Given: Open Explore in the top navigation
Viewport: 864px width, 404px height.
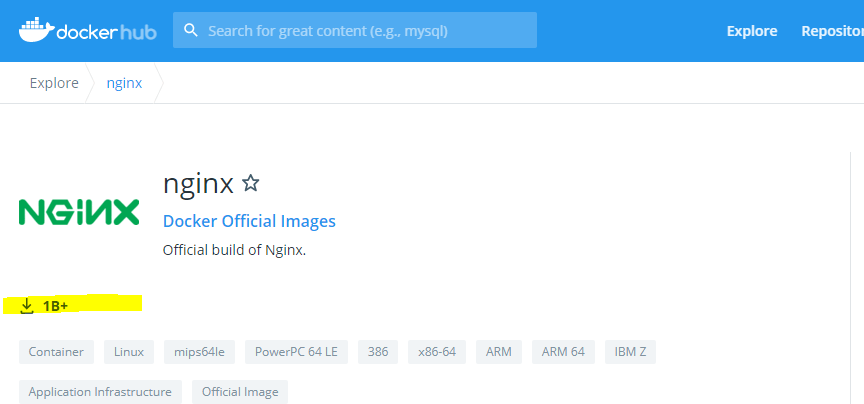Looking at the screenshot, I should (x=751, y=31).
